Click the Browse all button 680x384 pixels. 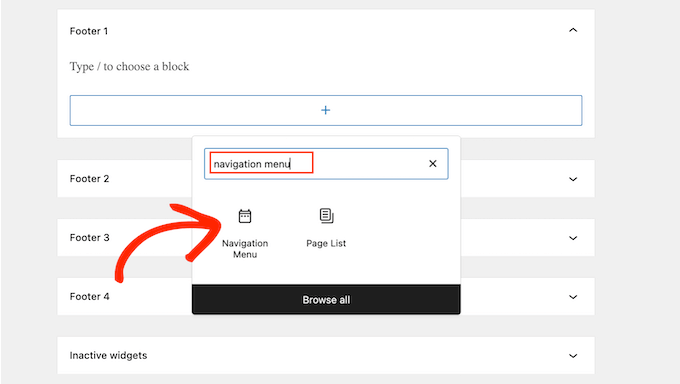(326, 299)
